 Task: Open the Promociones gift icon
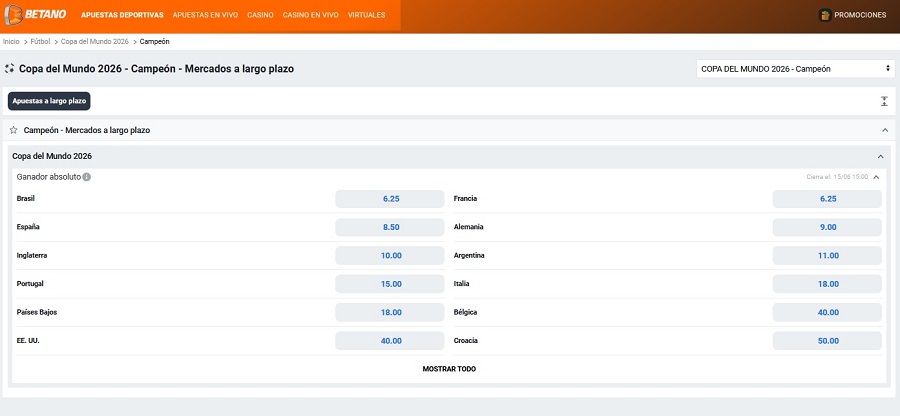coord(825,15)
